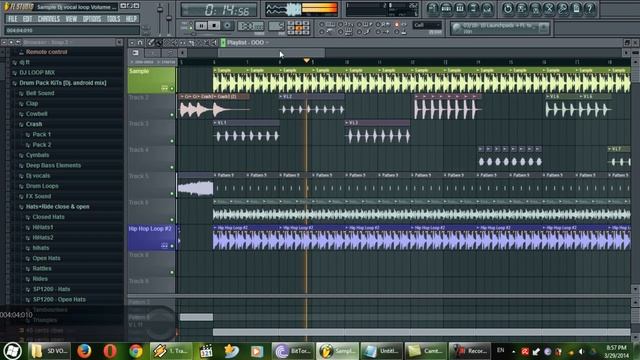Select the Hip Hop Loop #2 track header
640x360 pixels.
click(x=151, y=238)
